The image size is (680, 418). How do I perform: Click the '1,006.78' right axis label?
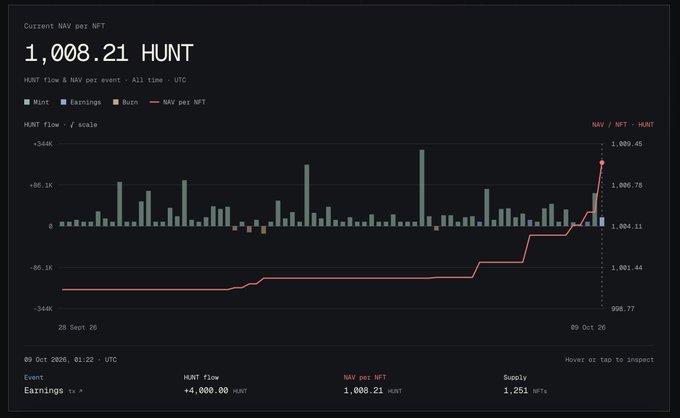[x=627, y=185]
